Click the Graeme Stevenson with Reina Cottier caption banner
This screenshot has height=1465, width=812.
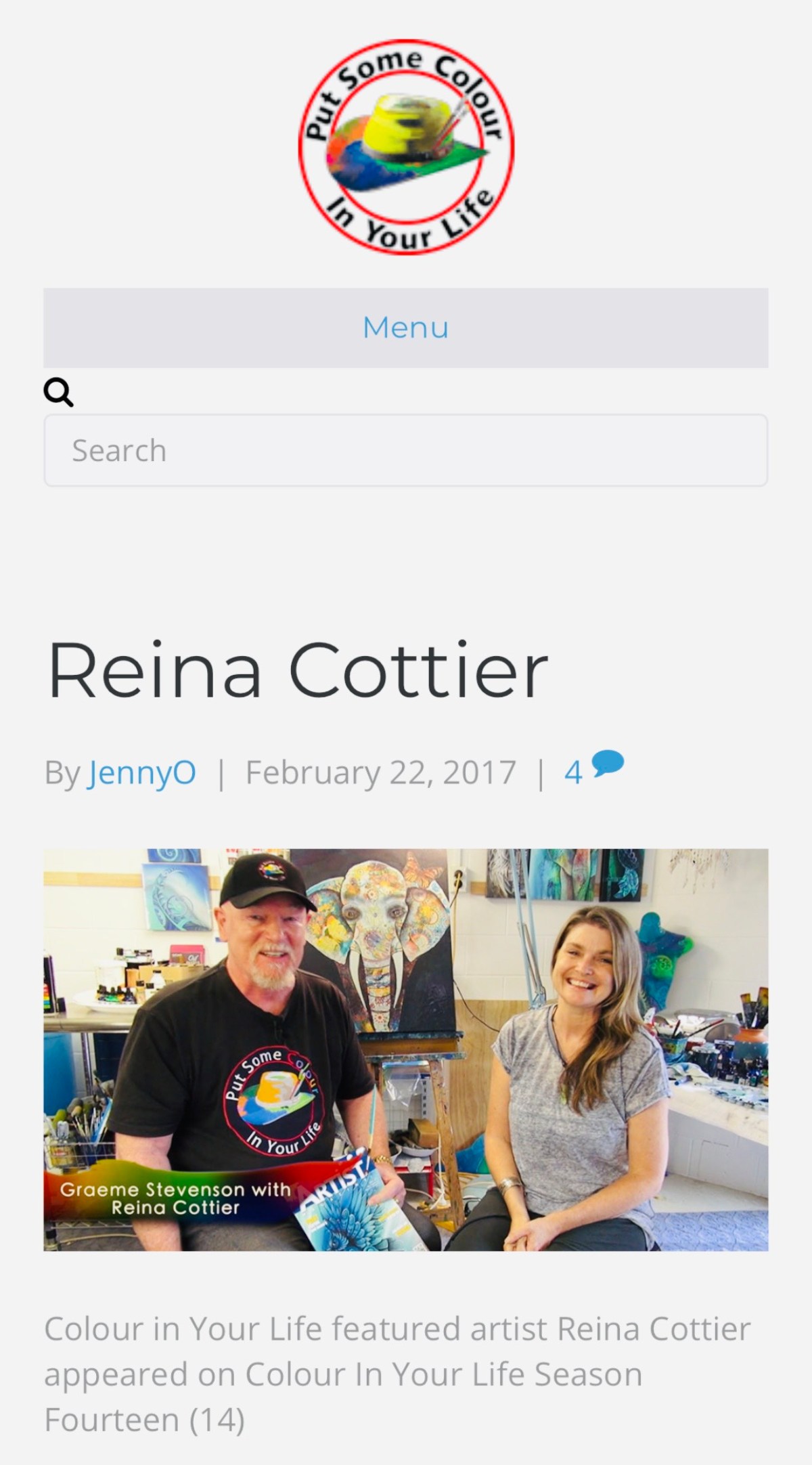pyautogui.click(x=175, y=1198)
